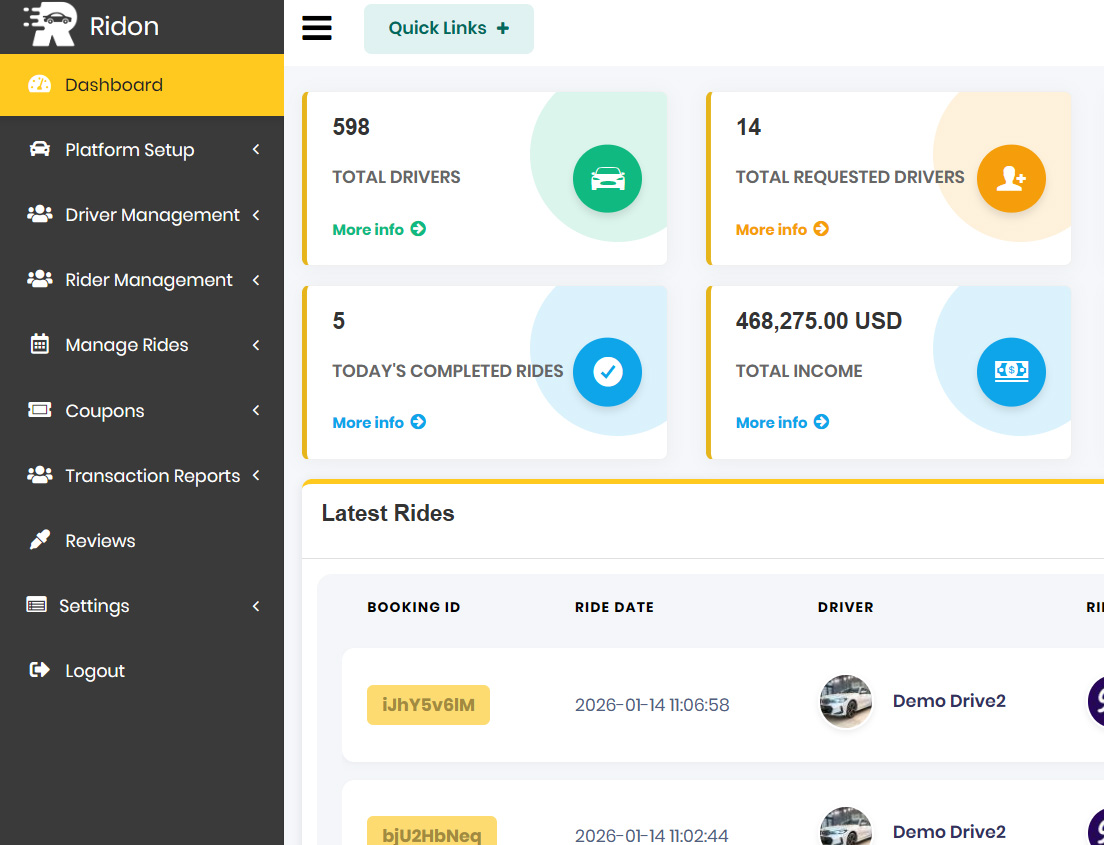
Task: Click the add-driver icon on Total Requested Drivers card
Action: pyautogui.click(x=1011, y=178)
